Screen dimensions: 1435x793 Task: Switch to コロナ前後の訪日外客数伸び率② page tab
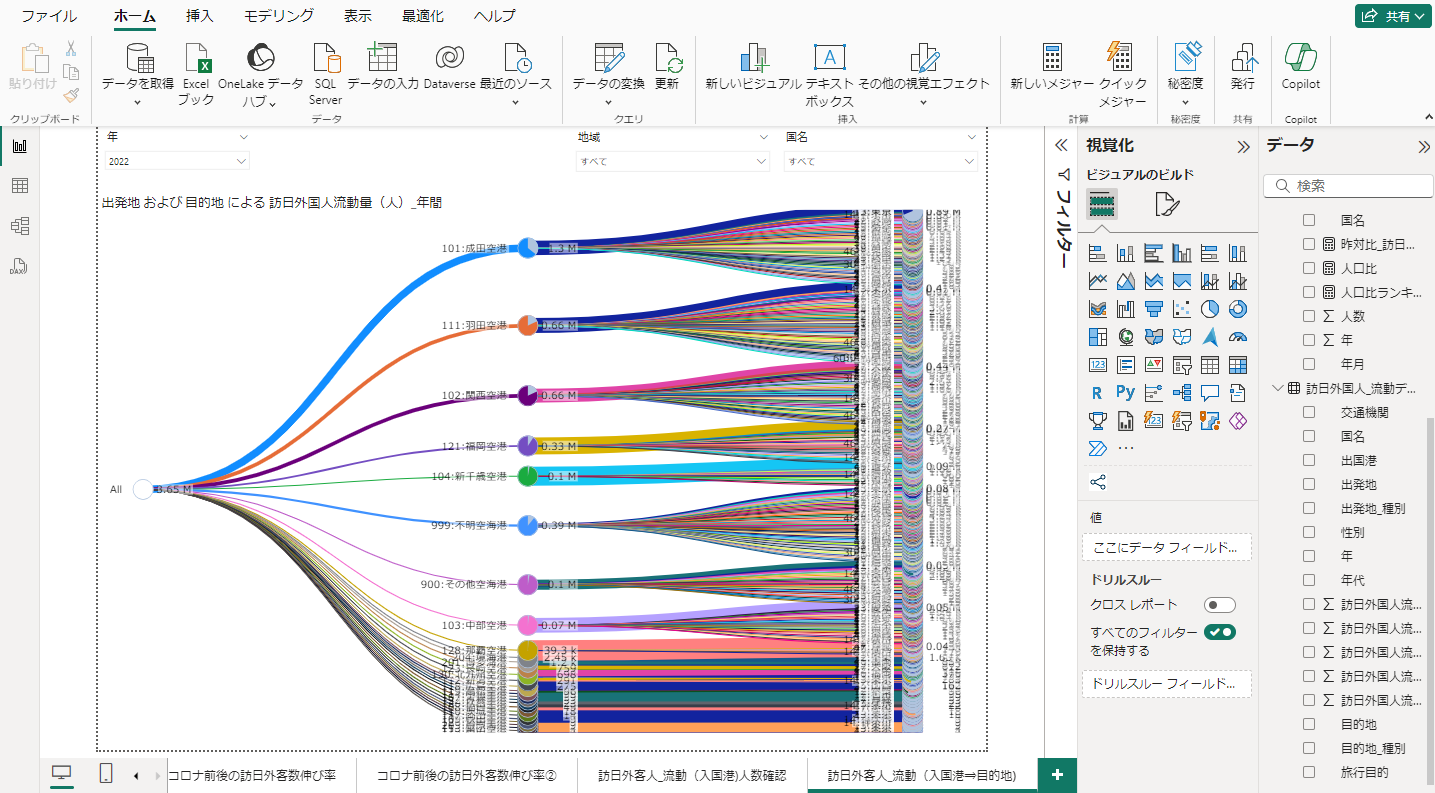click(x=465, y=775)
